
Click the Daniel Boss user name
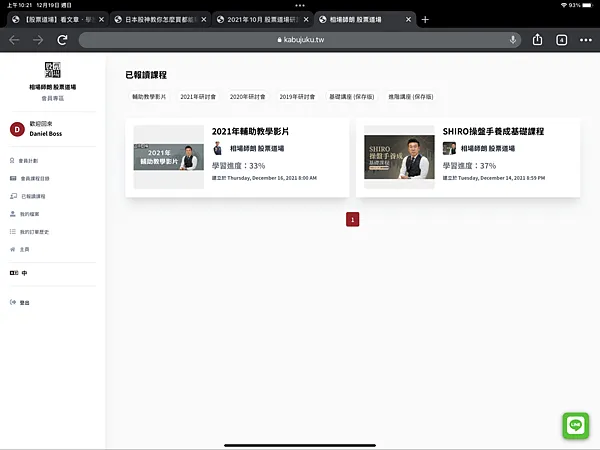click(46, 134)
